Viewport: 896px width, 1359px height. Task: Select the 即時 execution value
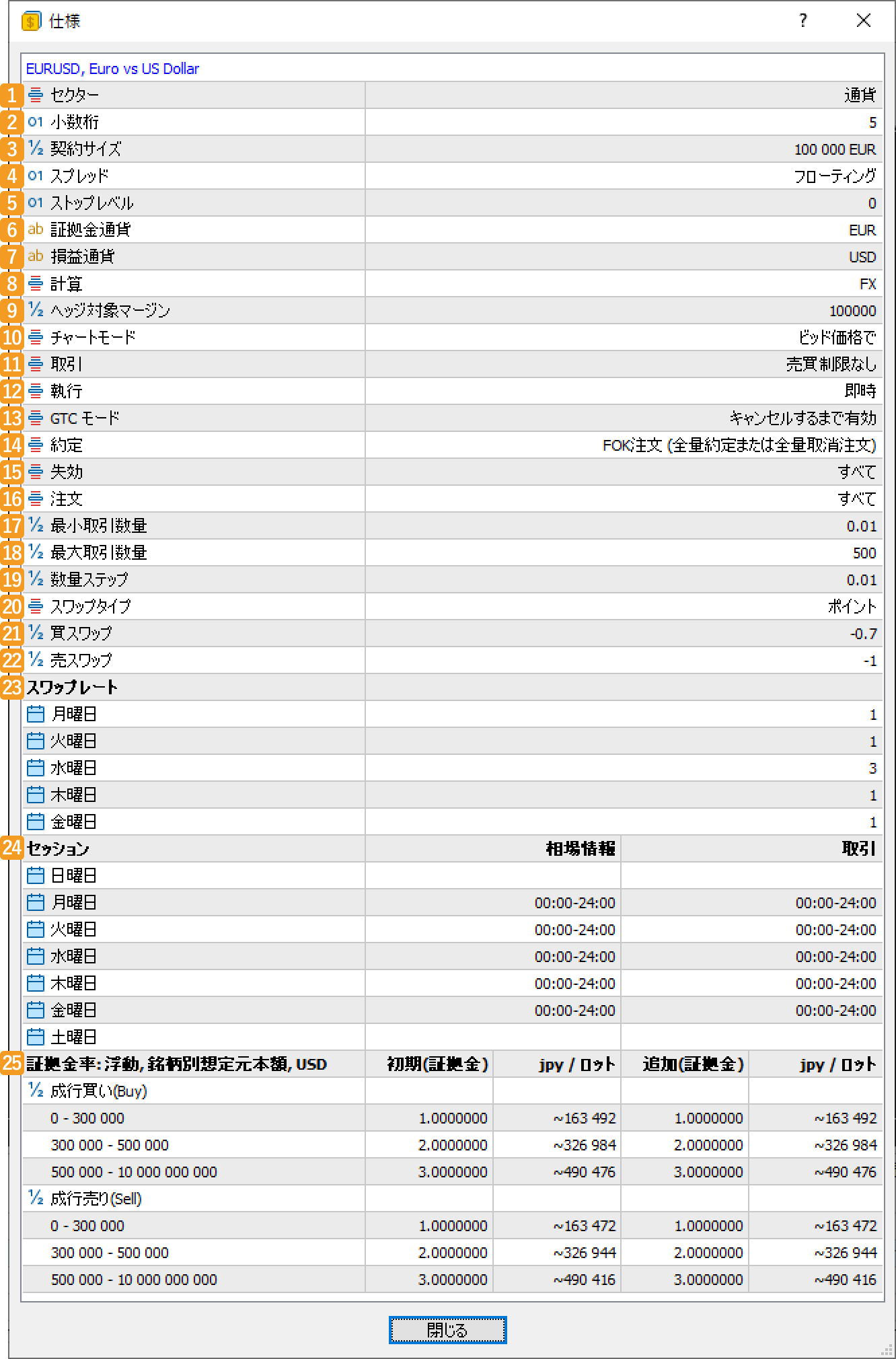(860, 391)
